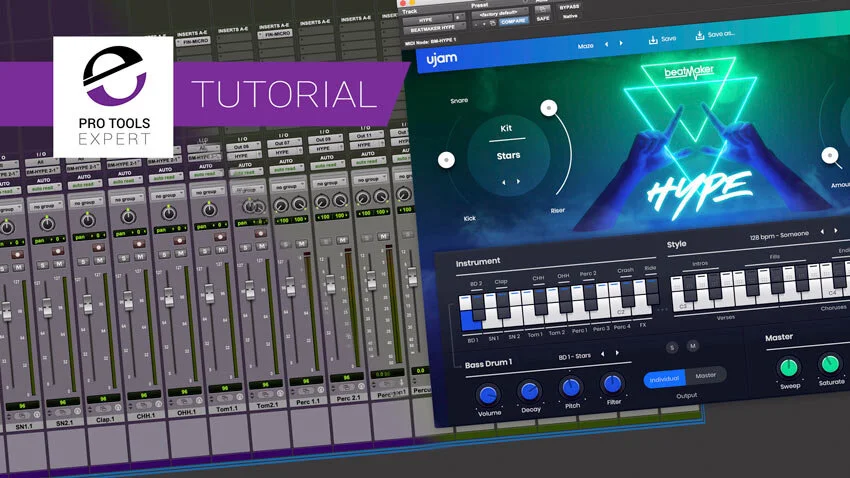This screenshot has width=850, height=478.
Task: Solo the CHH.1 mixer track
Action: (x=124, y=258)
